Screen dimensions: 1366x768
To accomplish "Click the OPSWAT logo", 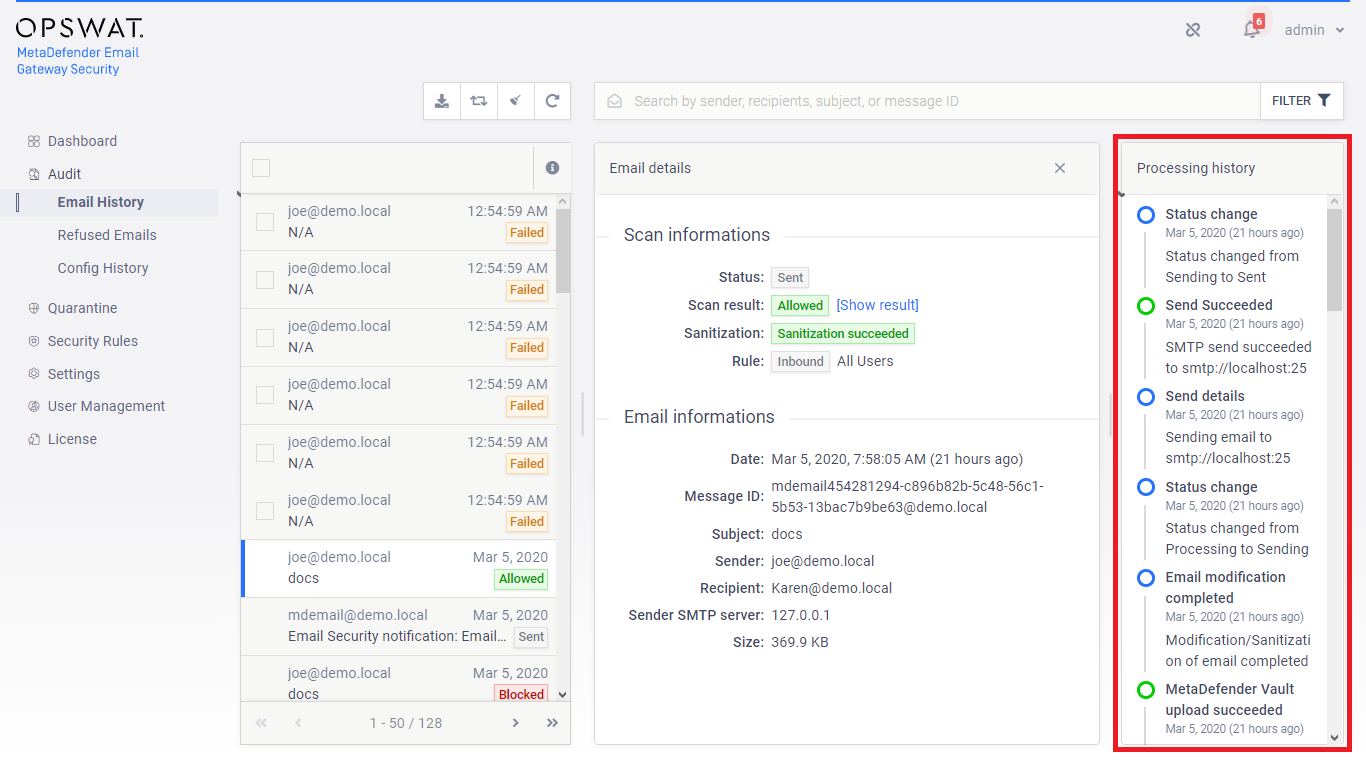I will pos(79,28).
